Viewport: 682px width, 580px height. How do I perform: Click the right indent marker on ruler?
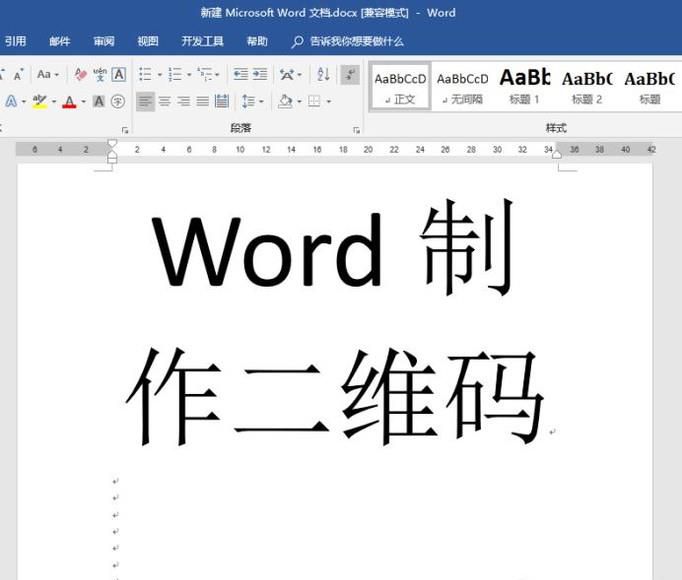[557, 154]
